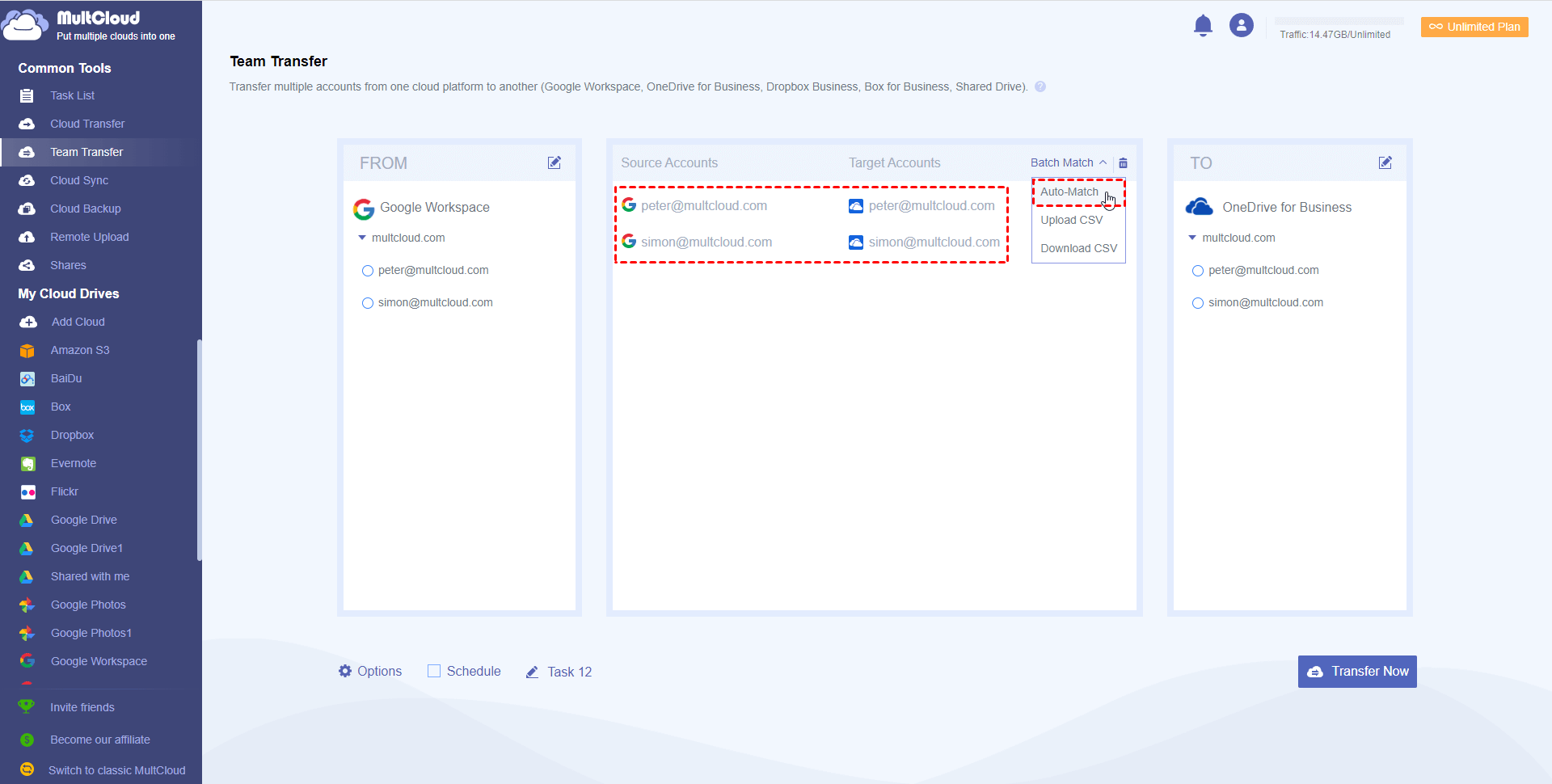Edit the FROM source panel
This screenshot has height=784, width=1552.
[x=555, y=162]
